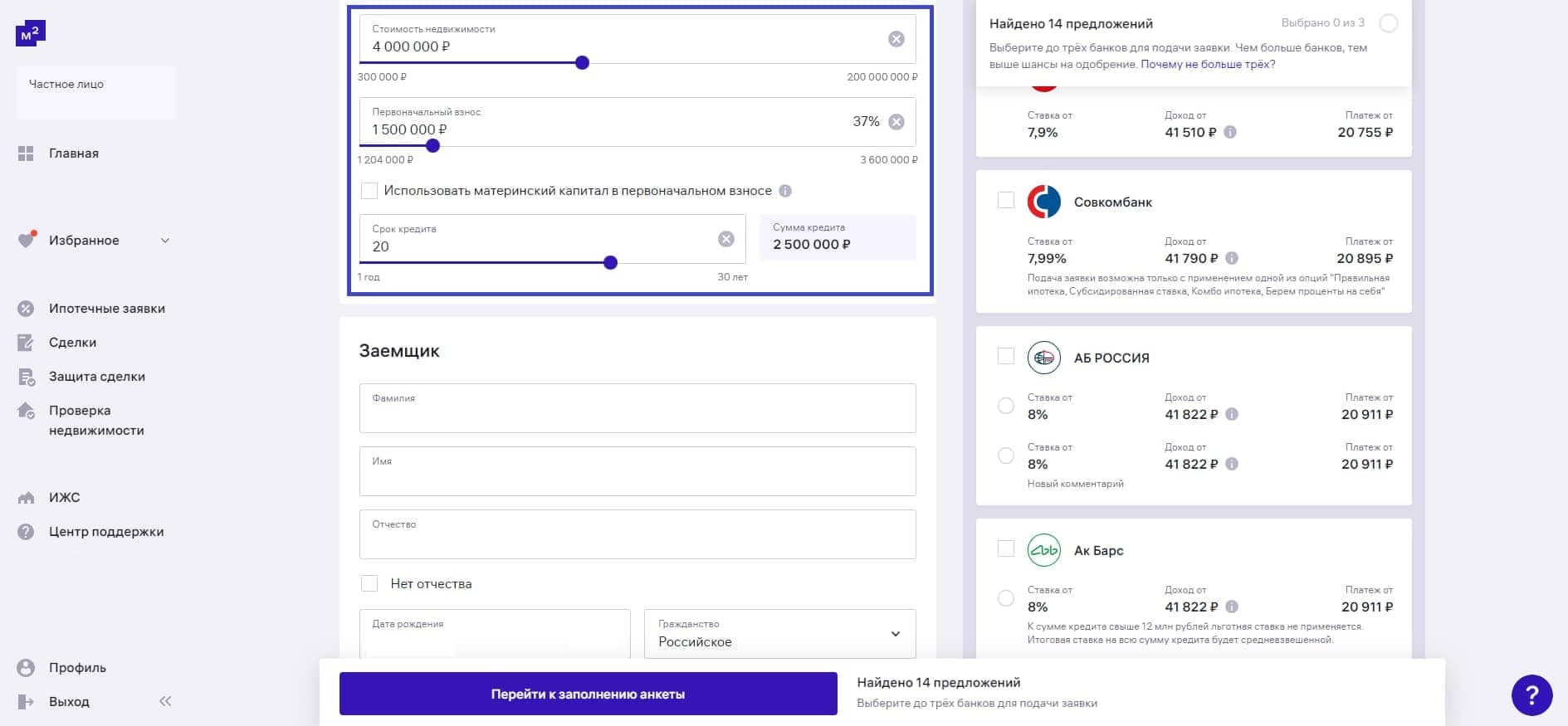Click the Ак Барс logo
Image resolution: width=1568 pixels, height=726 pixels.
coord(1044,550)
